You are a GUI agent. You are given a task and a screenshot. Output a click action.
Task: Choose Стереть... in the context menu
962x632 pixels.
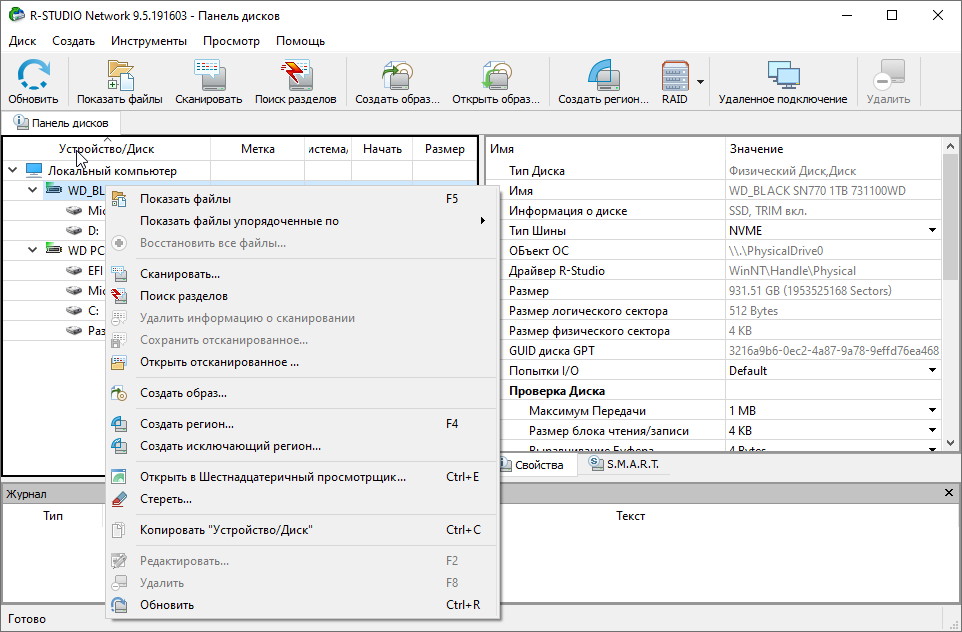303,499
